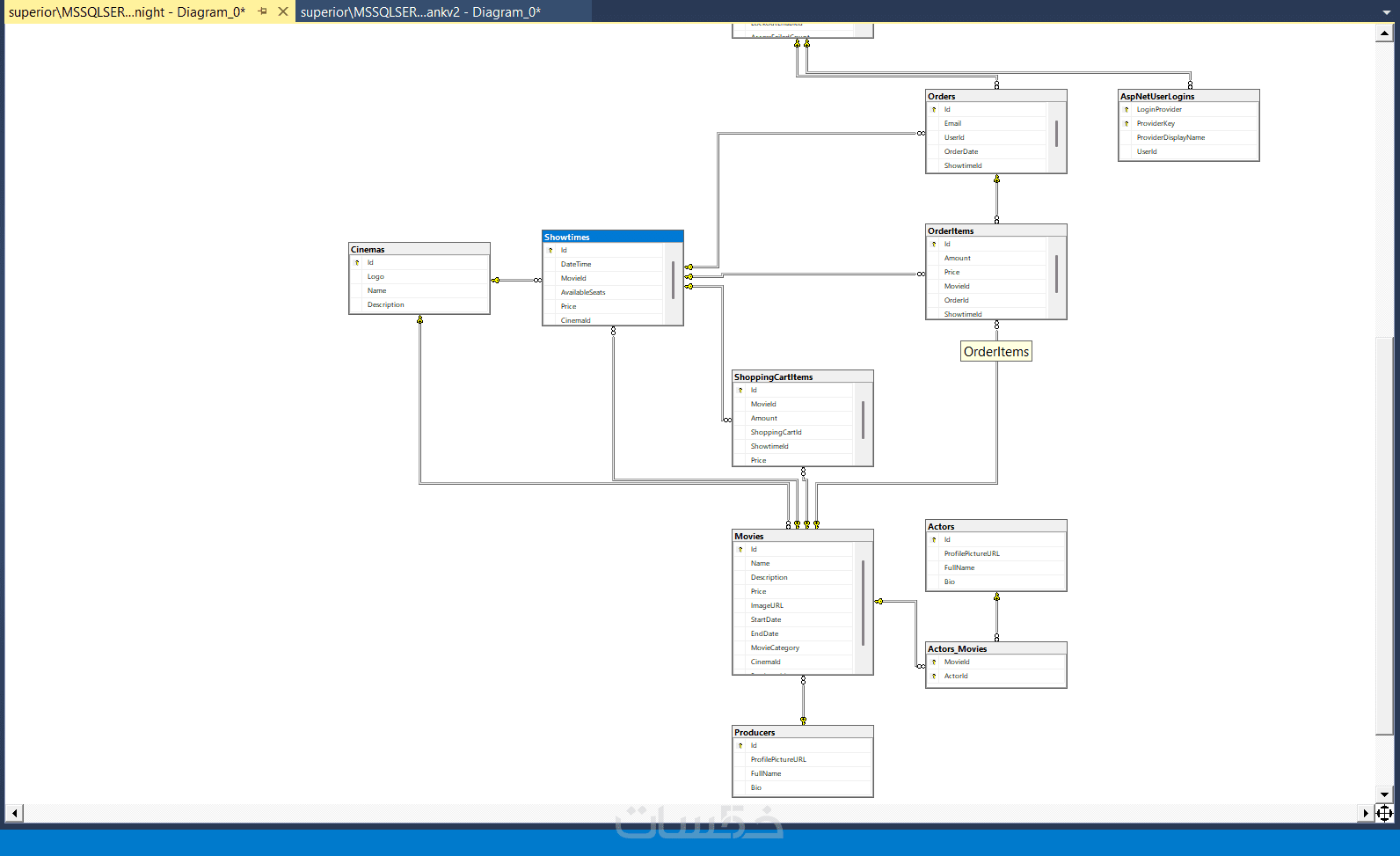Open the document list dropdown arrow

point(1387,12)
